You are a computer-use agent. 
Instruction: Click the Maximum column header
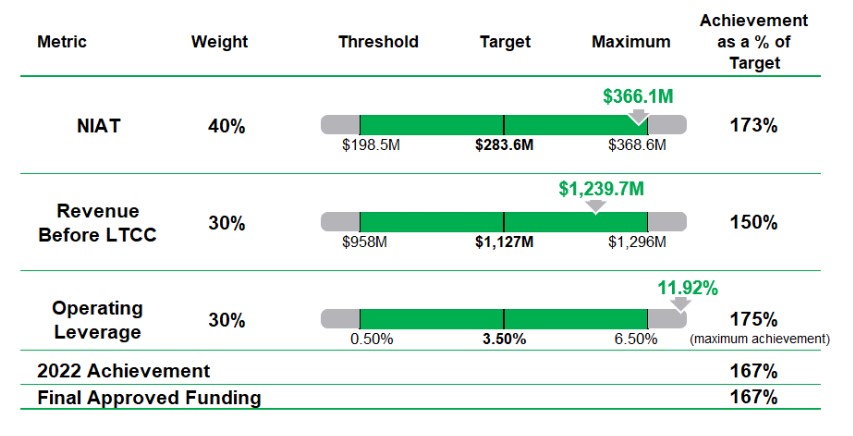(x=631, y=42)
